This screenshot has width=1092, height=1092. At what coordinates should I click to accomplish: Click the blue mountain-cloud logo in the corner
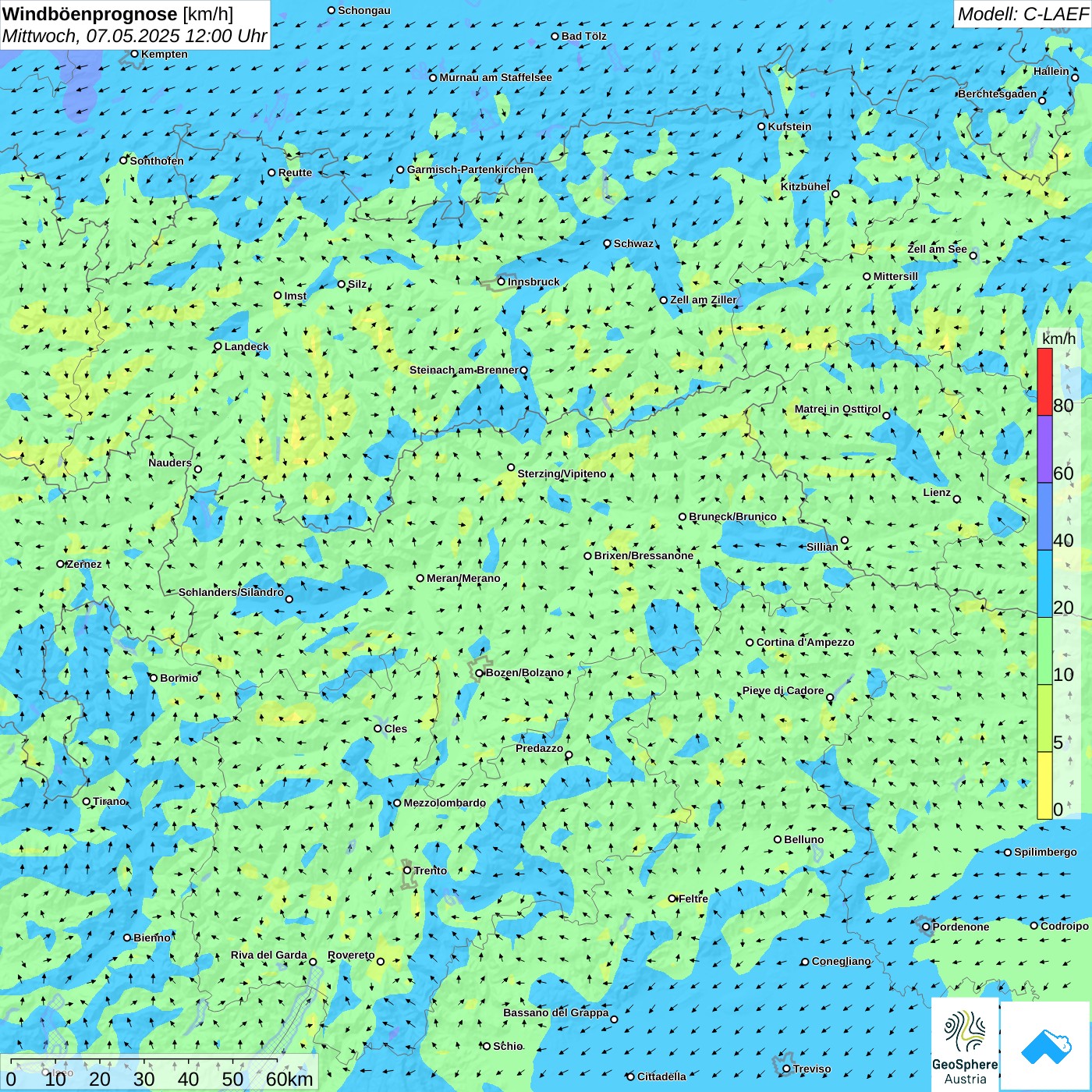click(1045, 1045)
